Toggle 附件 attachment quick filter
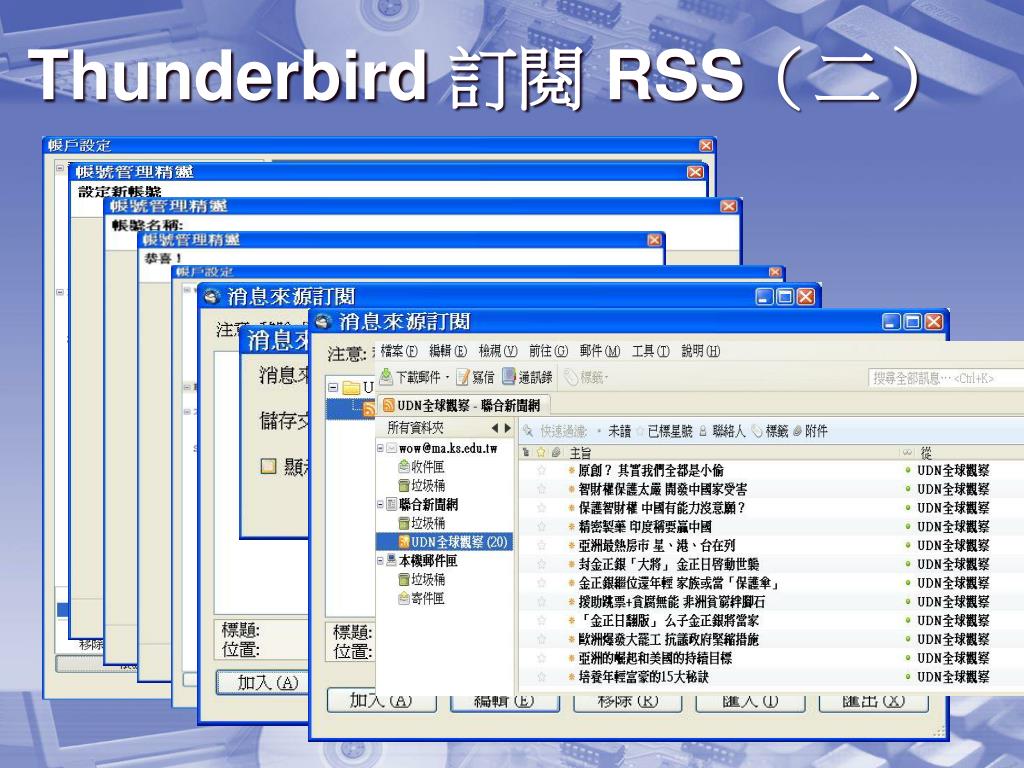Viewport: 1024px width, 768px height. coord(810,431)
